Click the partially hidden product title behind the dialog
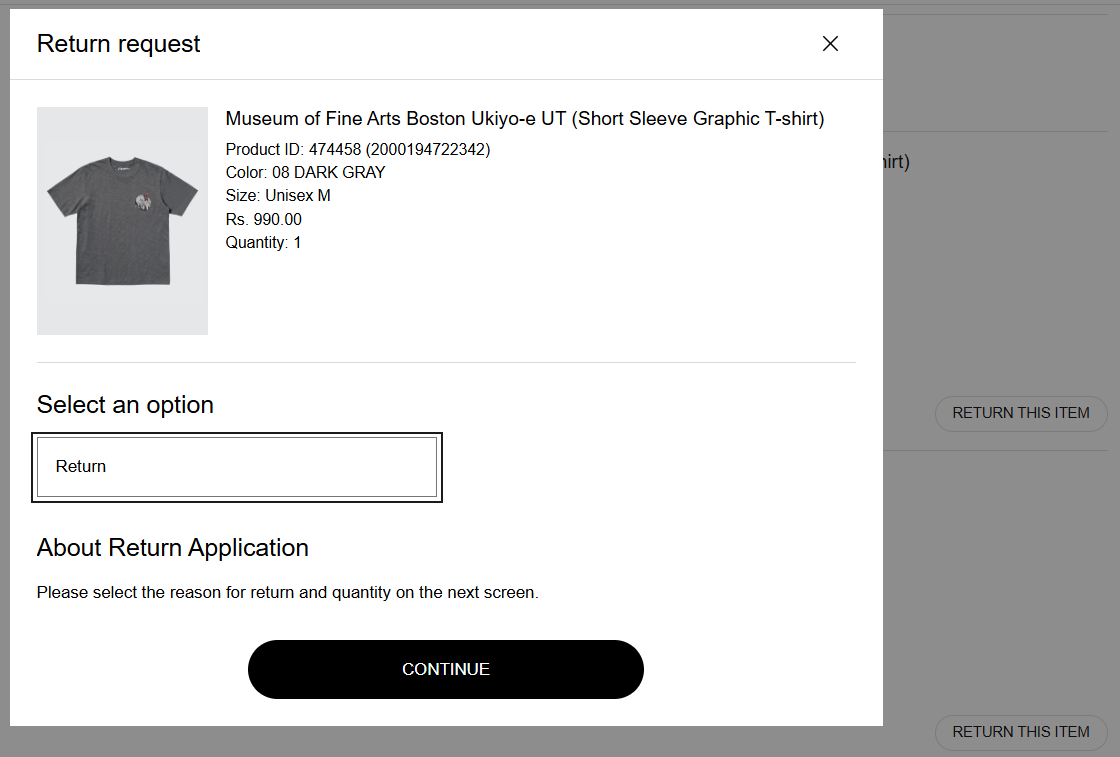Screen dimensions: 1120x757 coord(896,162)
